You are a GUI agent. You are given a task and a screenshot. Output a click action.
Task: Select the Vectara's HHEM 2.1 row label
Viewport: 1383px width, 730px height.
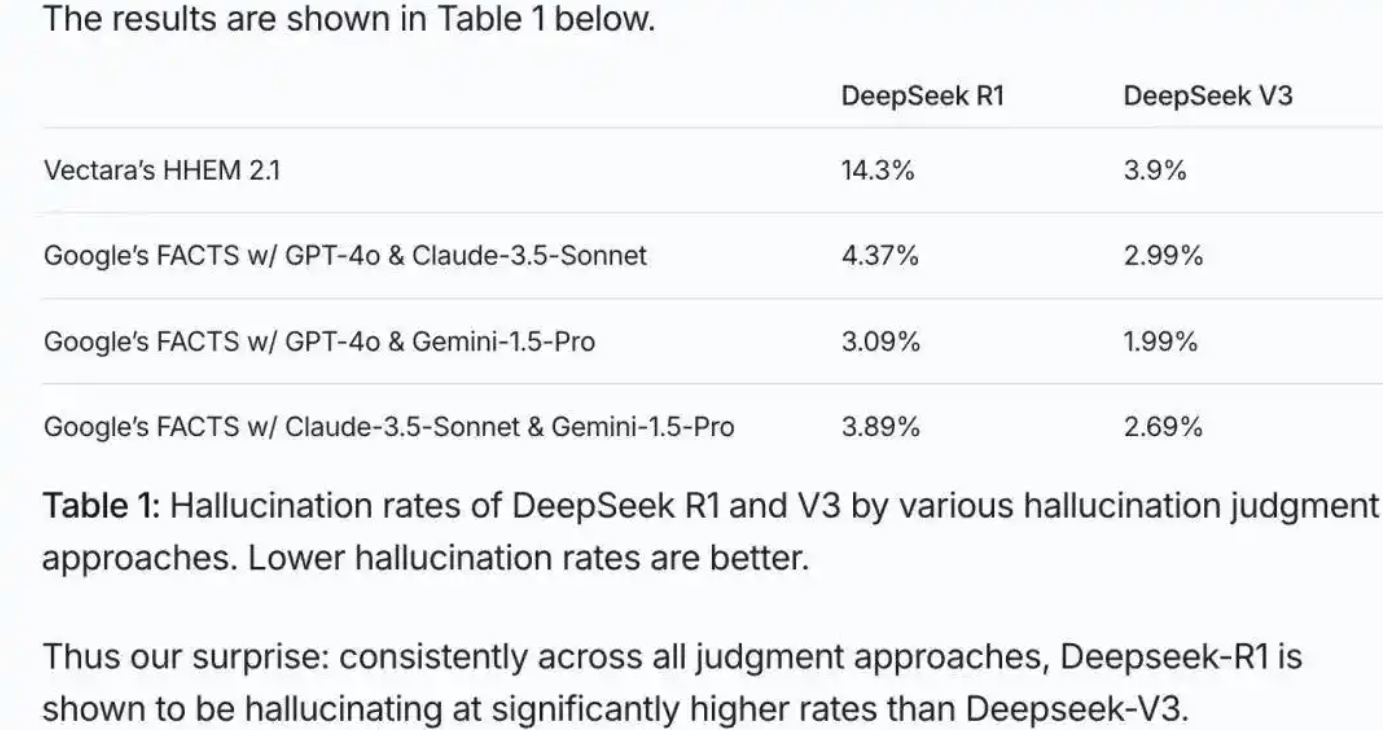pyautogui.click(x=161, y=170)
